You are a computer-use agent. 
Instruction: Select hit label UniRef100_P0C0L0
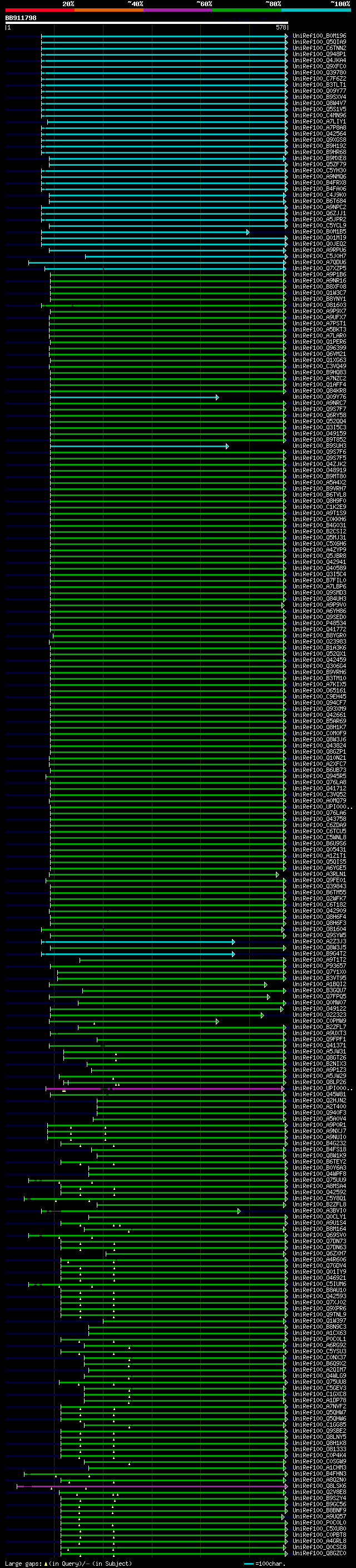[x=319, y=1522]
